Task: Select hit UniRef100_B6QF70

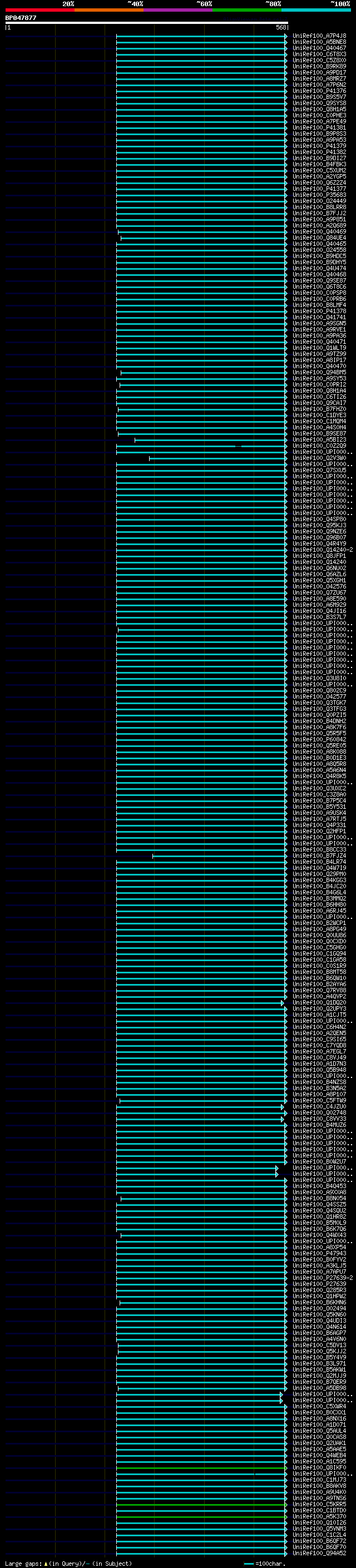Action: 319,1548
